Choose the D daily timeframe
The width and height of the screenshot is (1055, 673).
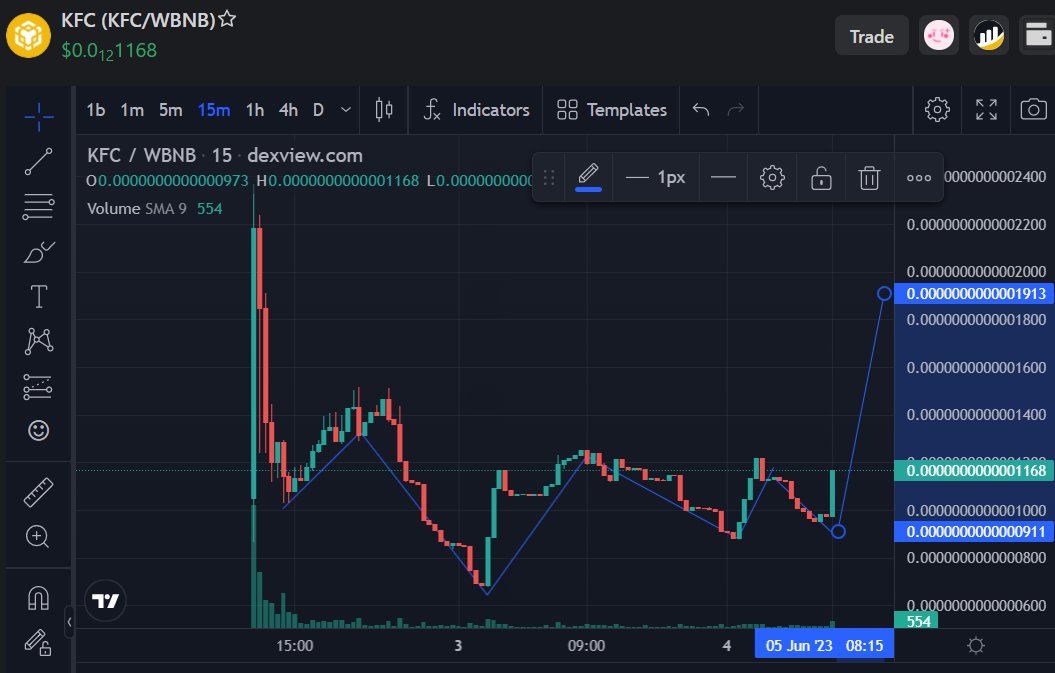[x=318, y=110]
